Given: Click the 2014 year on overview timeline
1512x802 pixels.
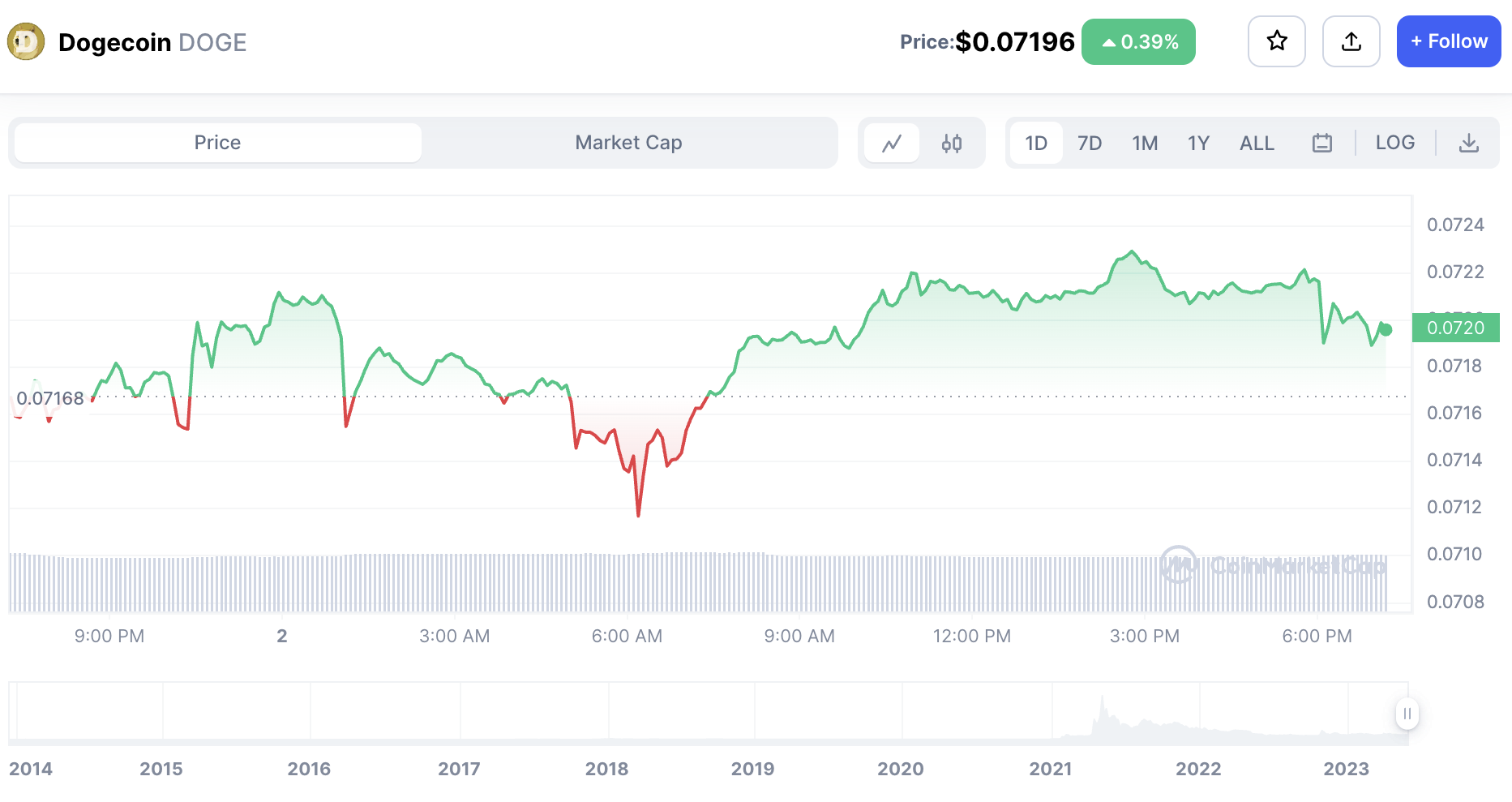Looking at the screenshot, I should tap(31, 769).
